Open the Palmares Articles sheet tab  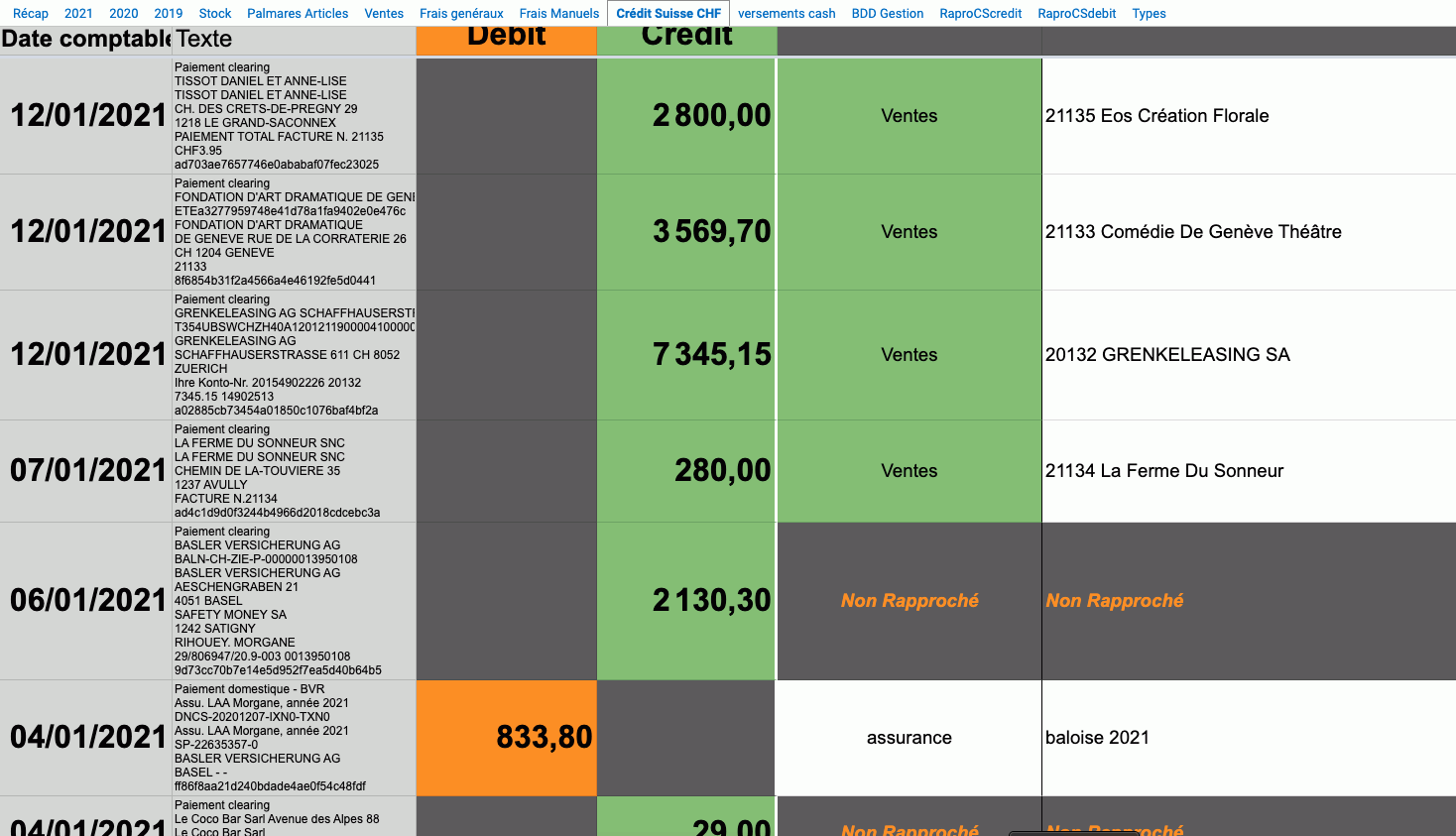pyautogui.click(x=298, y=14)
